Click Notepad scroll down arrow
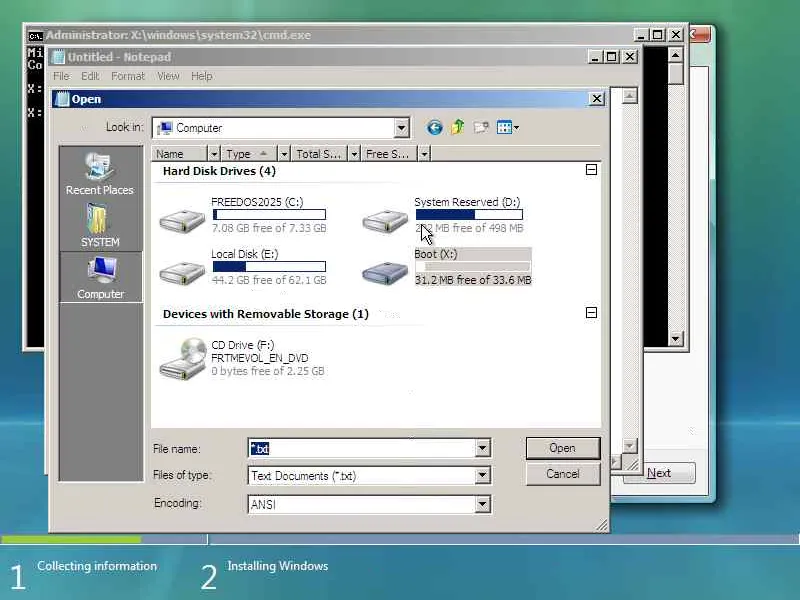Screen dimensions: 800x600 point(630,446)
